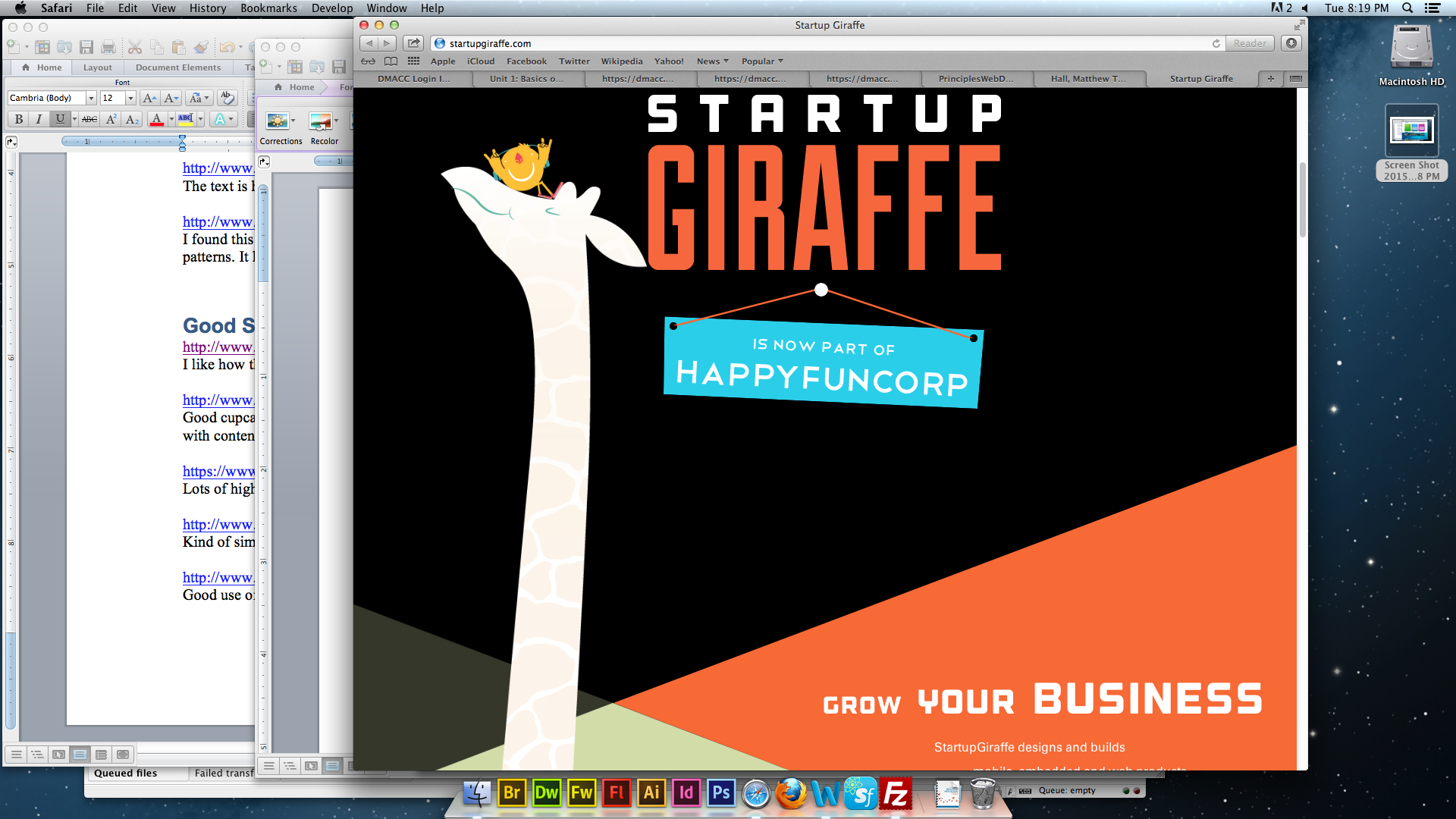1456x819 pixels.
Task: Toggle strikethrough formatting in Word
Action: click(89, 119)
